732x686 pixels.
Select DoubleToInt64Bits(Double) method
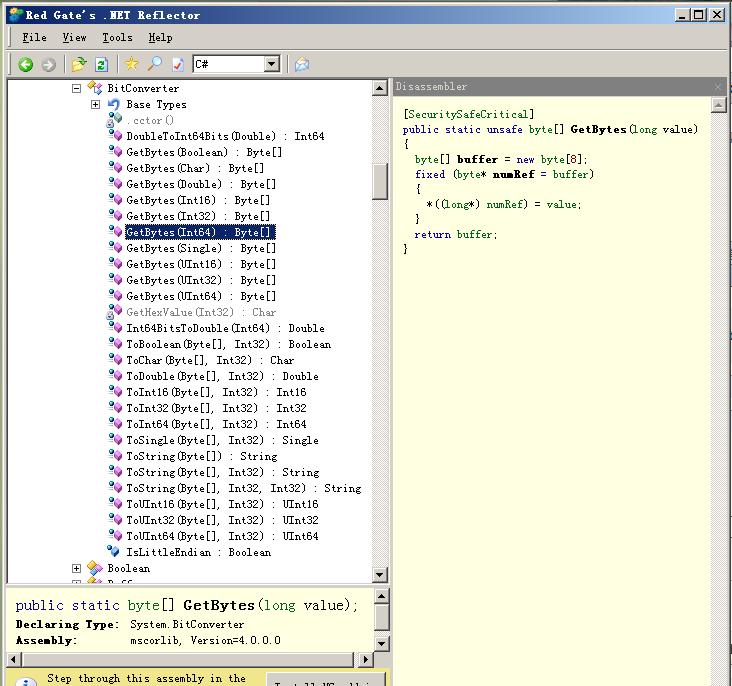[225, 136]
